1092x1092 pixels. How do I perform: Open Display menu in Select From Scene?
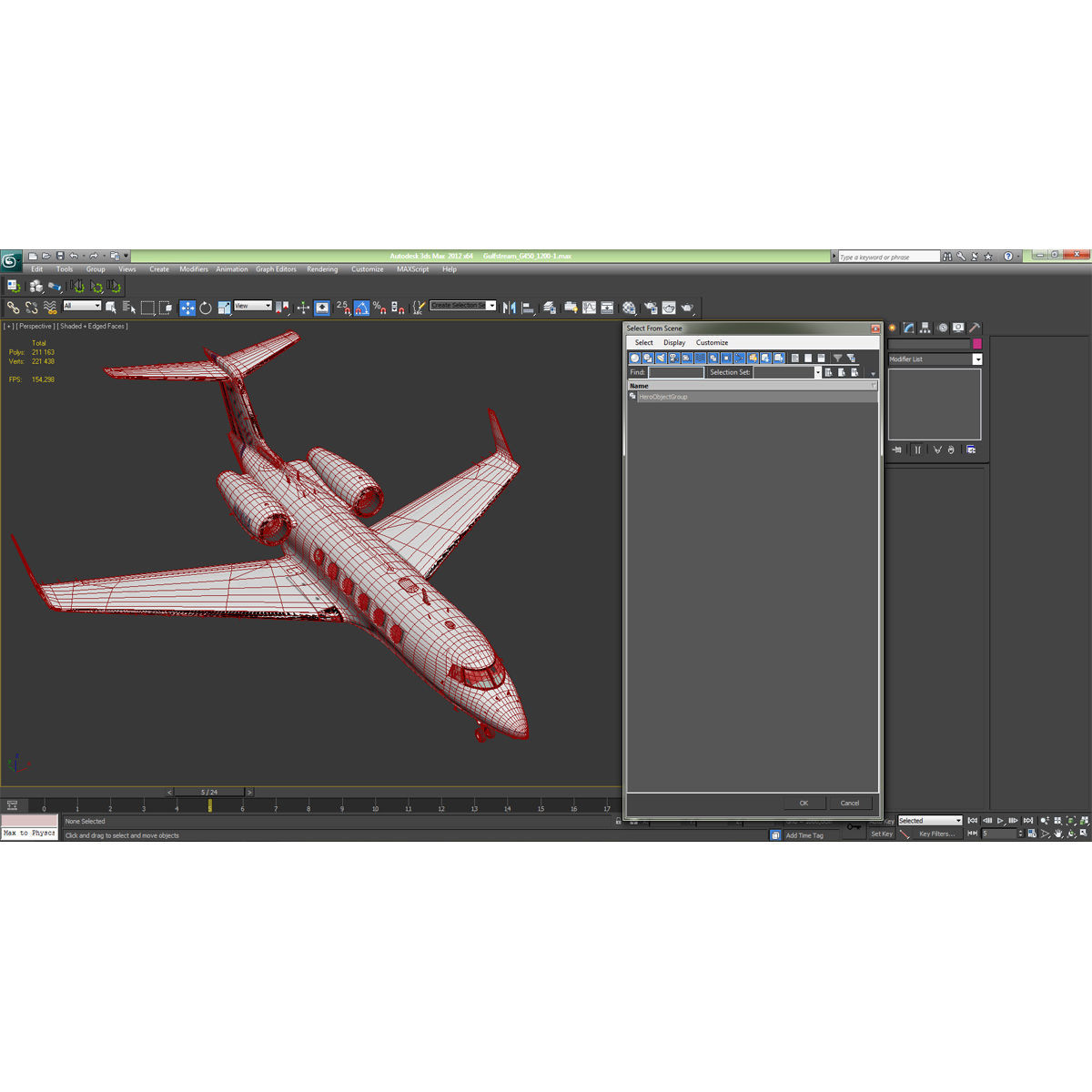(x=674, y=343)
